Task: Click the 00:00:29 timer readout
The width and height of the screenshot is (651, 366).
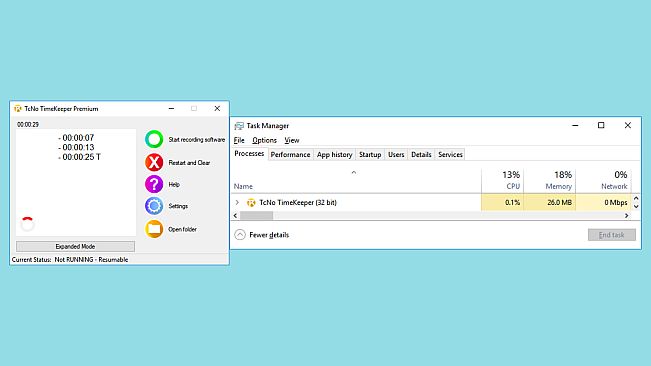Action: pos(28,124)
